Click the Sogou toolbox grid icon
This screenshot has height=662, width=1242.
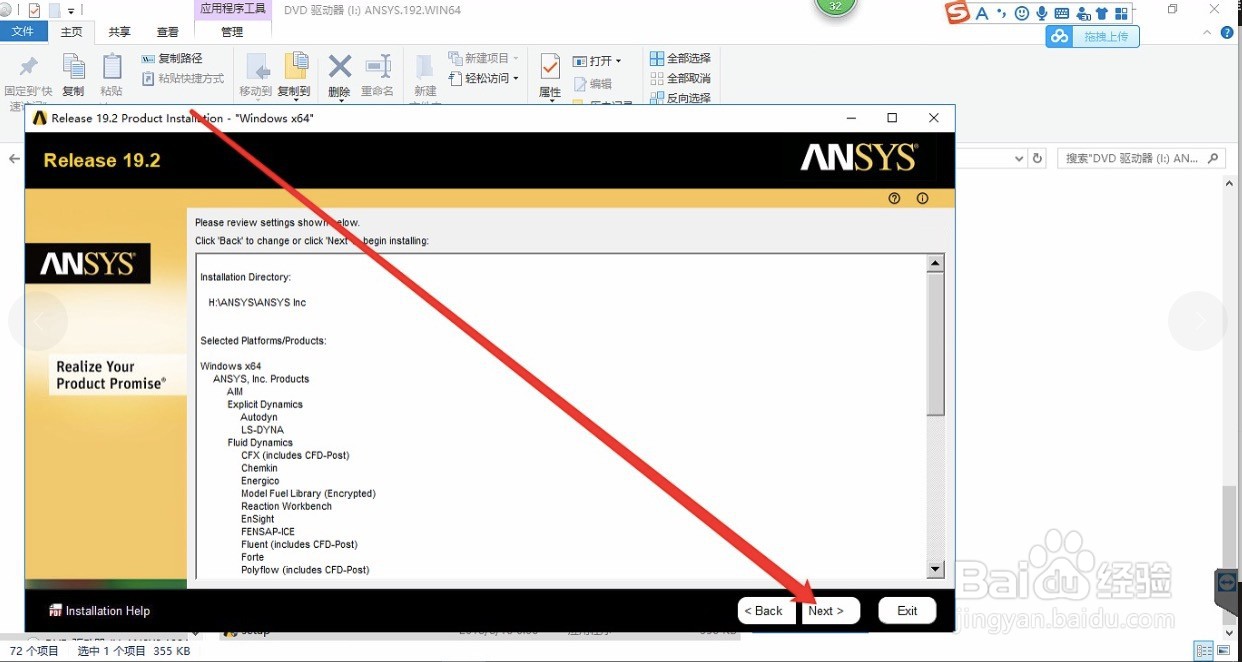point(1121,14)
